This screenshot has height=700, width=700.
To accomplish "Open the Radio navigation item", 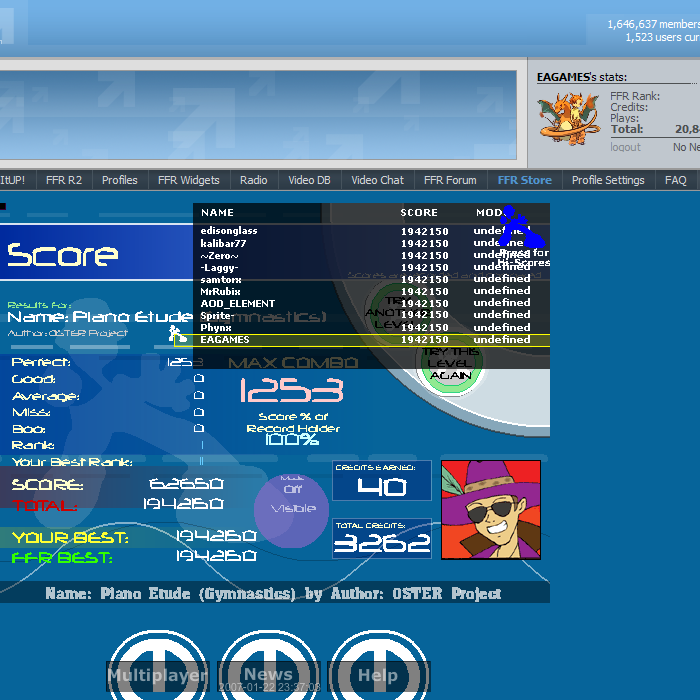I will pyautogui.click(x=254, y=180).
